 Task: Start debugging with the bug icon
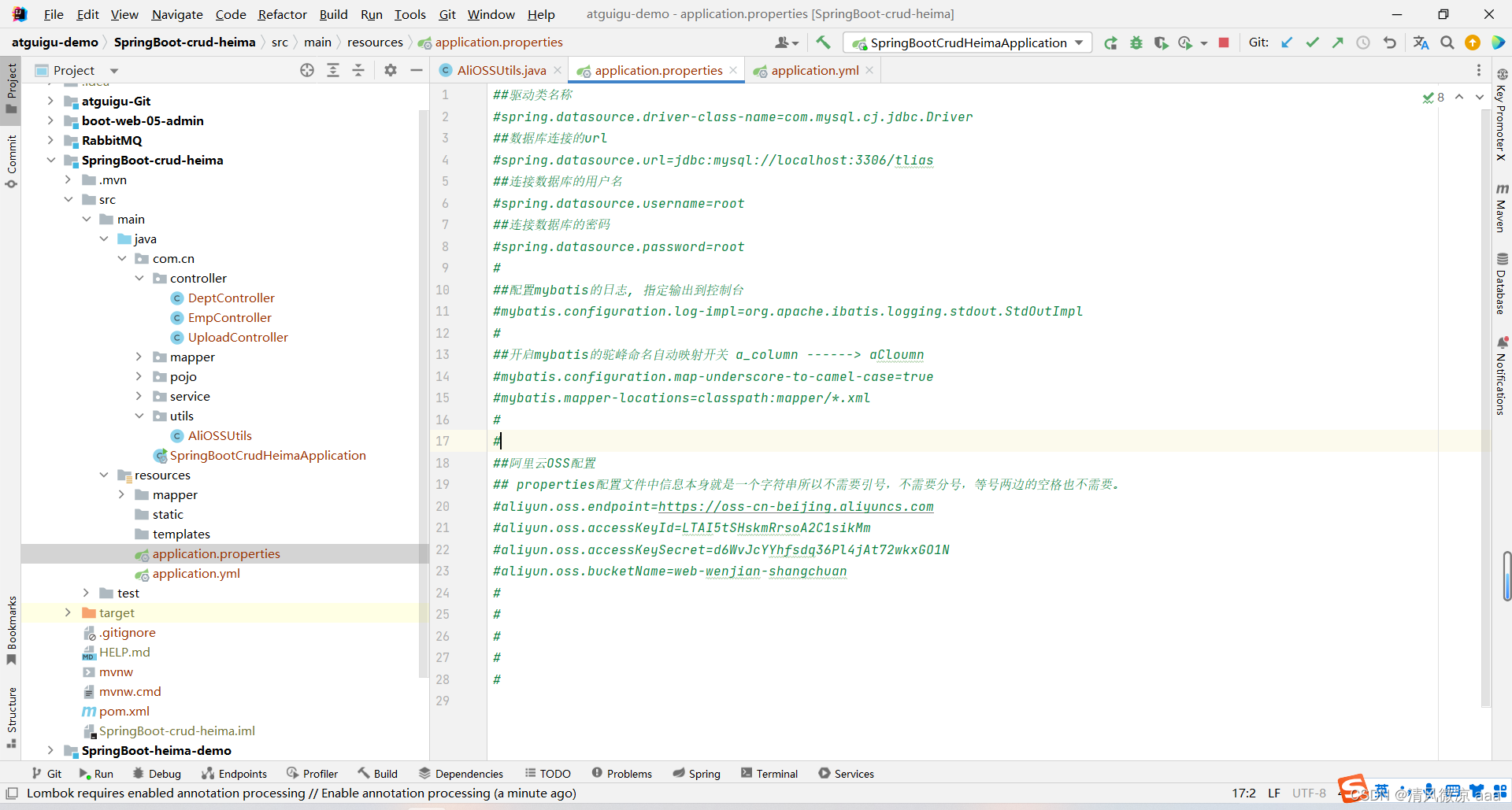[1136, 43]
